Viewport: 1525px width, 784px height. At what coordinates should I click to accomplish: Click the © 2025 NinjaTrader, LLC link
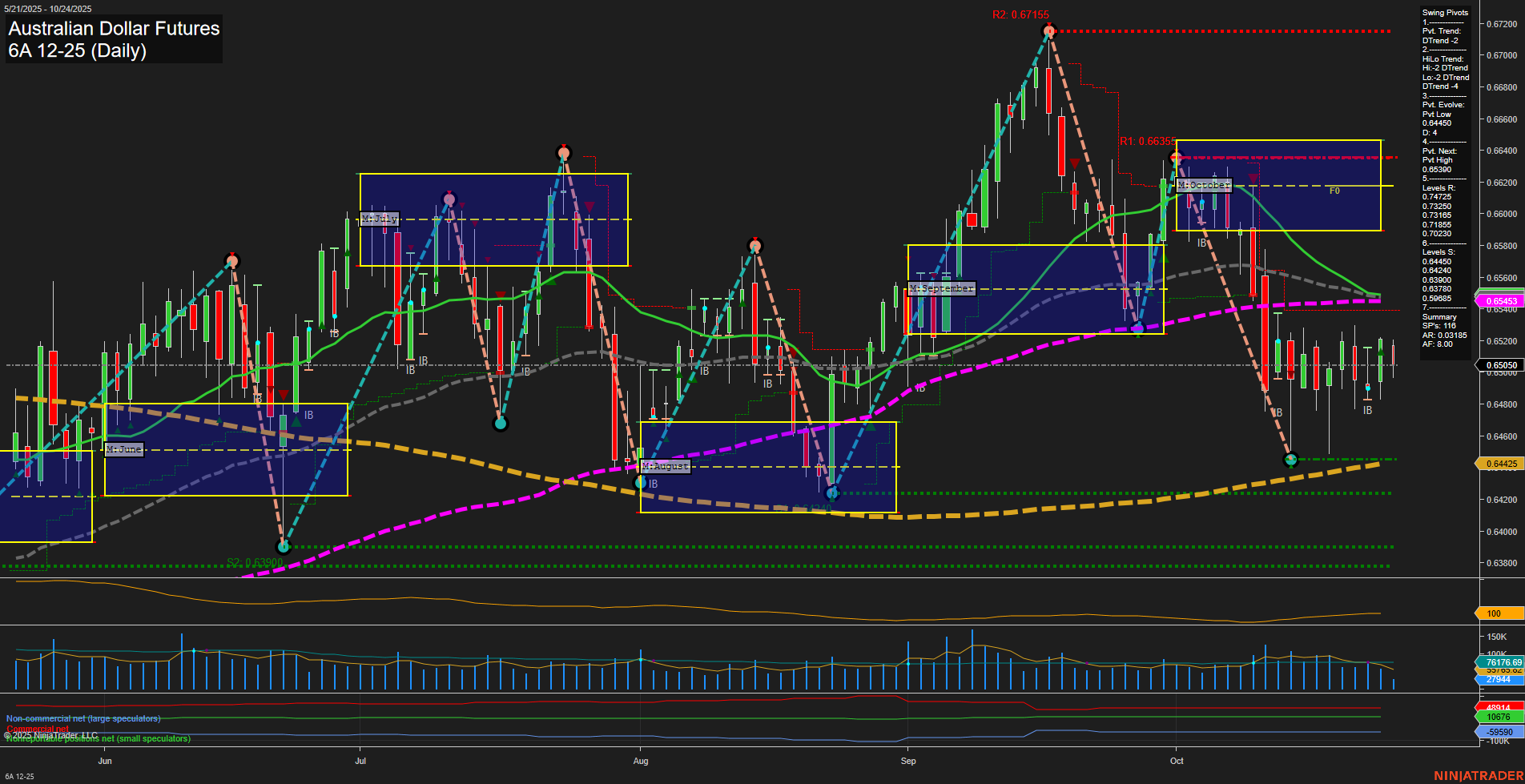50,734
